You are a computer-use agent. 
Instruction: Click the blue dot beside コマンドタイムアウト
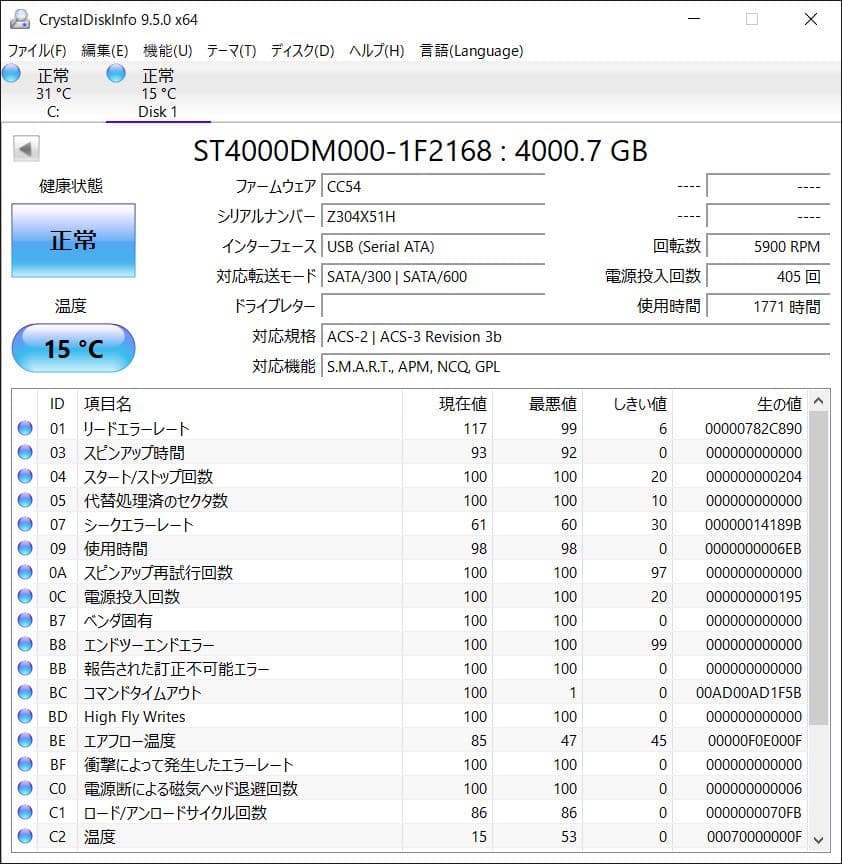[x=24, y=692]
